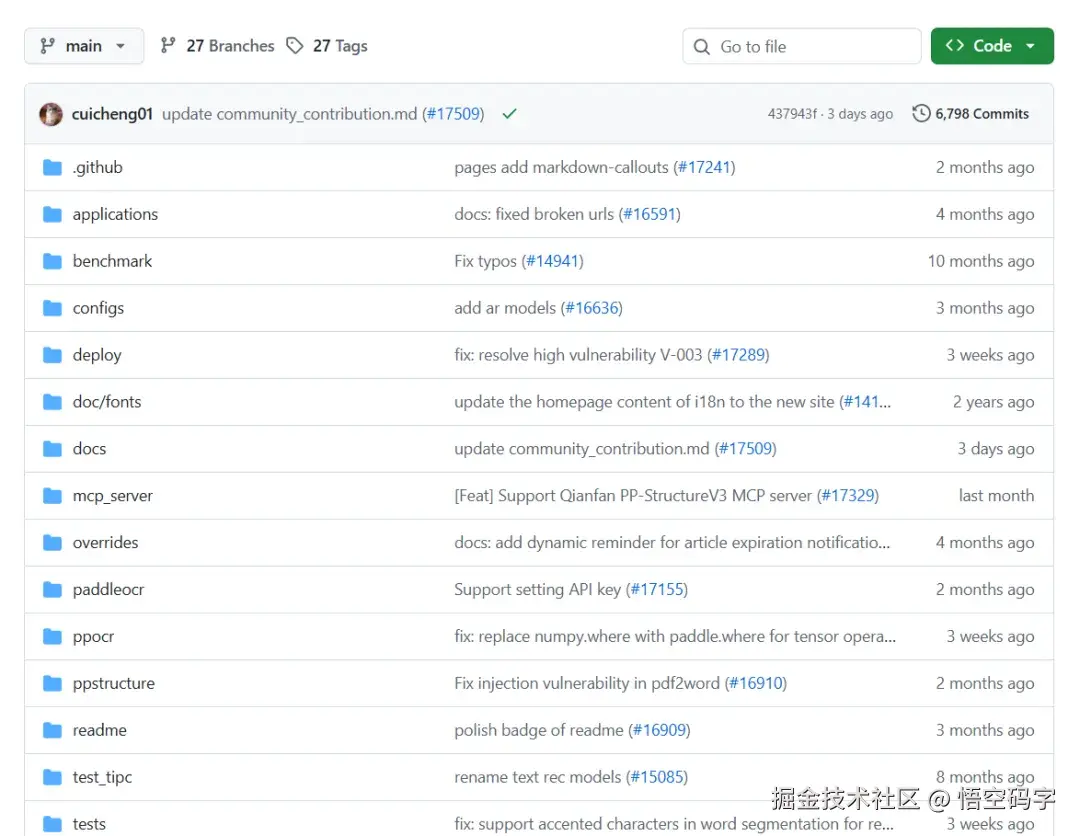
Task: Click the tests folder icon
Action: coord(52,824)
